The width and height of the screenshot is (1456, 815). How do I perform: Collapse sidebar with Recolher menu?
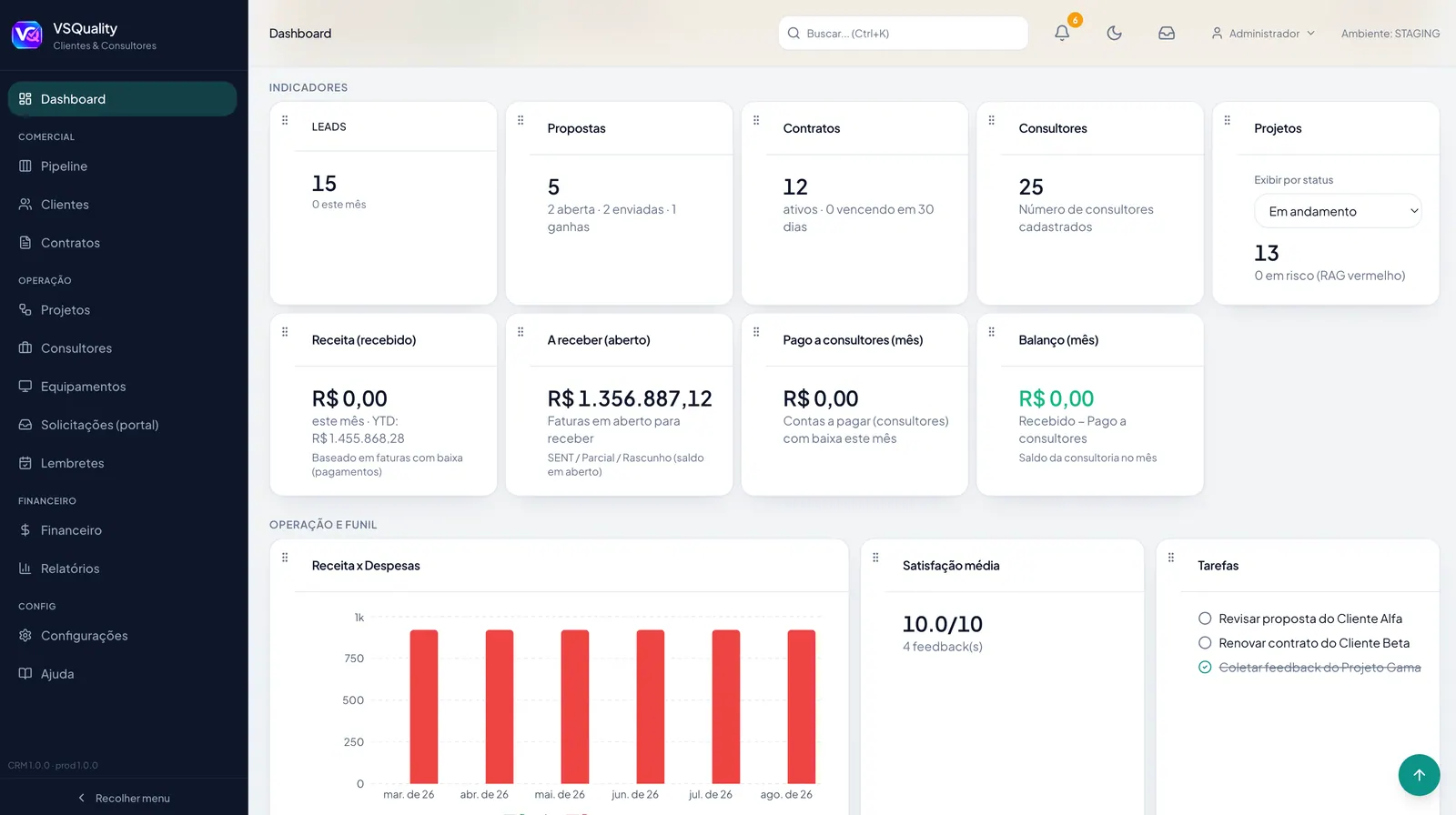click(124, 798)
